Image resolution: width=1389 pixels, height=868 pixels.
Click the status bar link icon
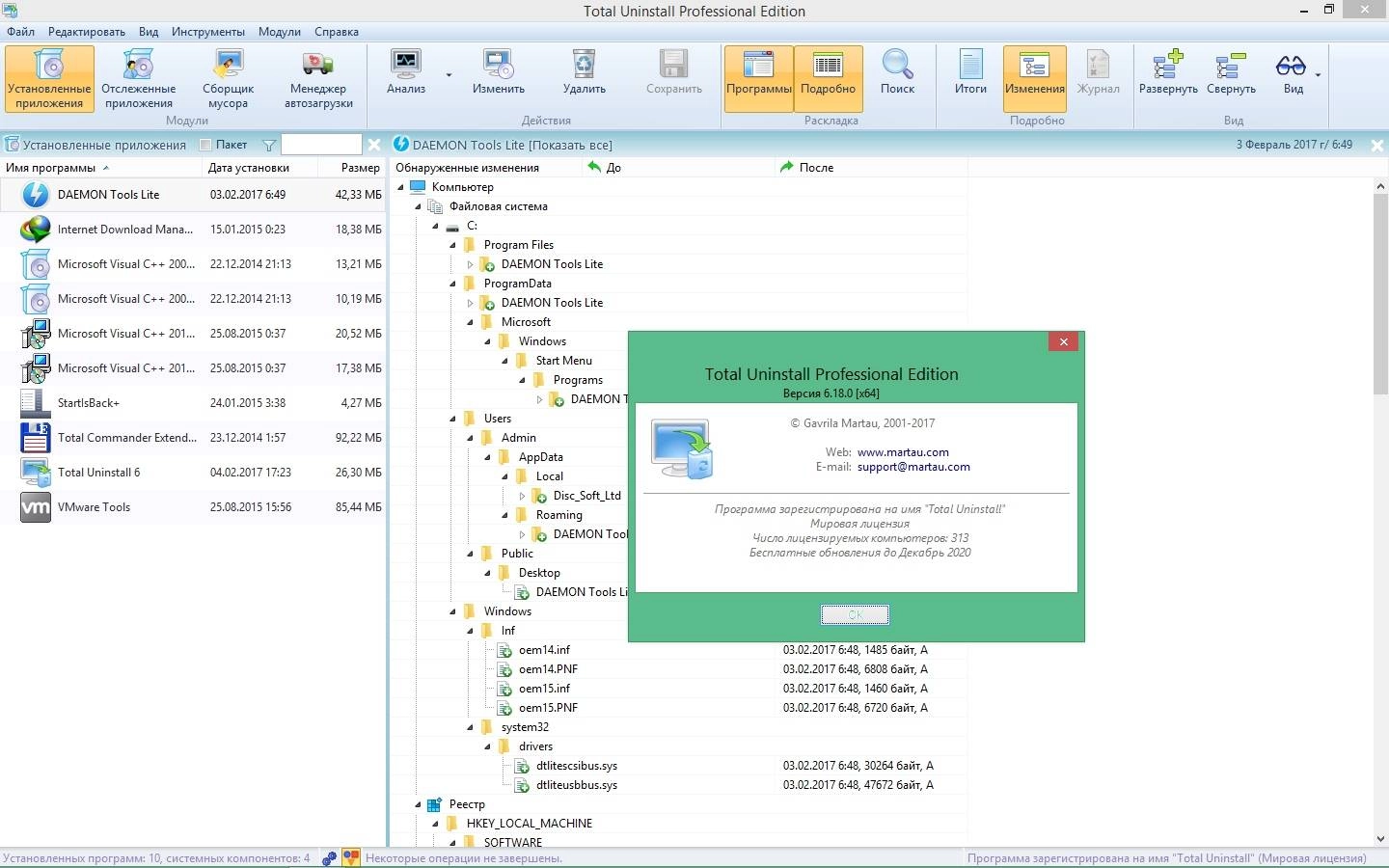[x=329, y=858]
